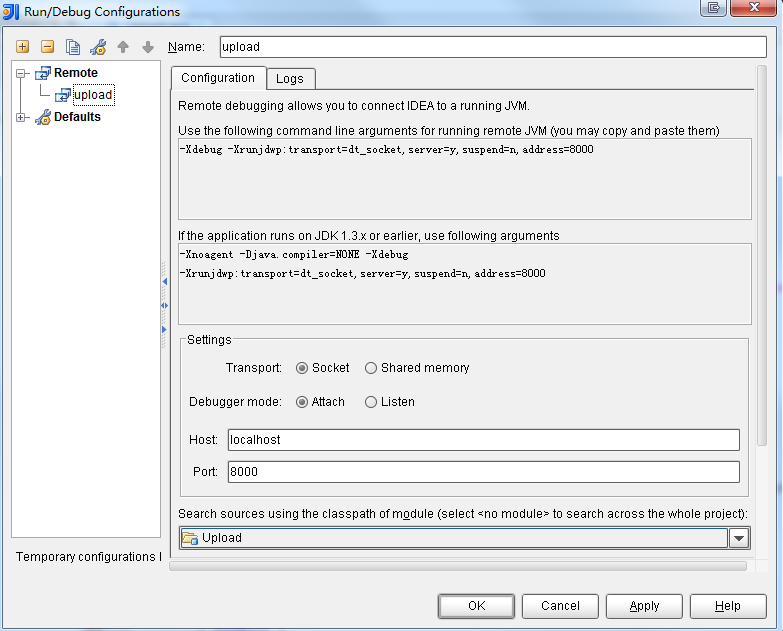Click the JDK 1.3.x arguments text box
783x631 pixels.
click(464, 284)
